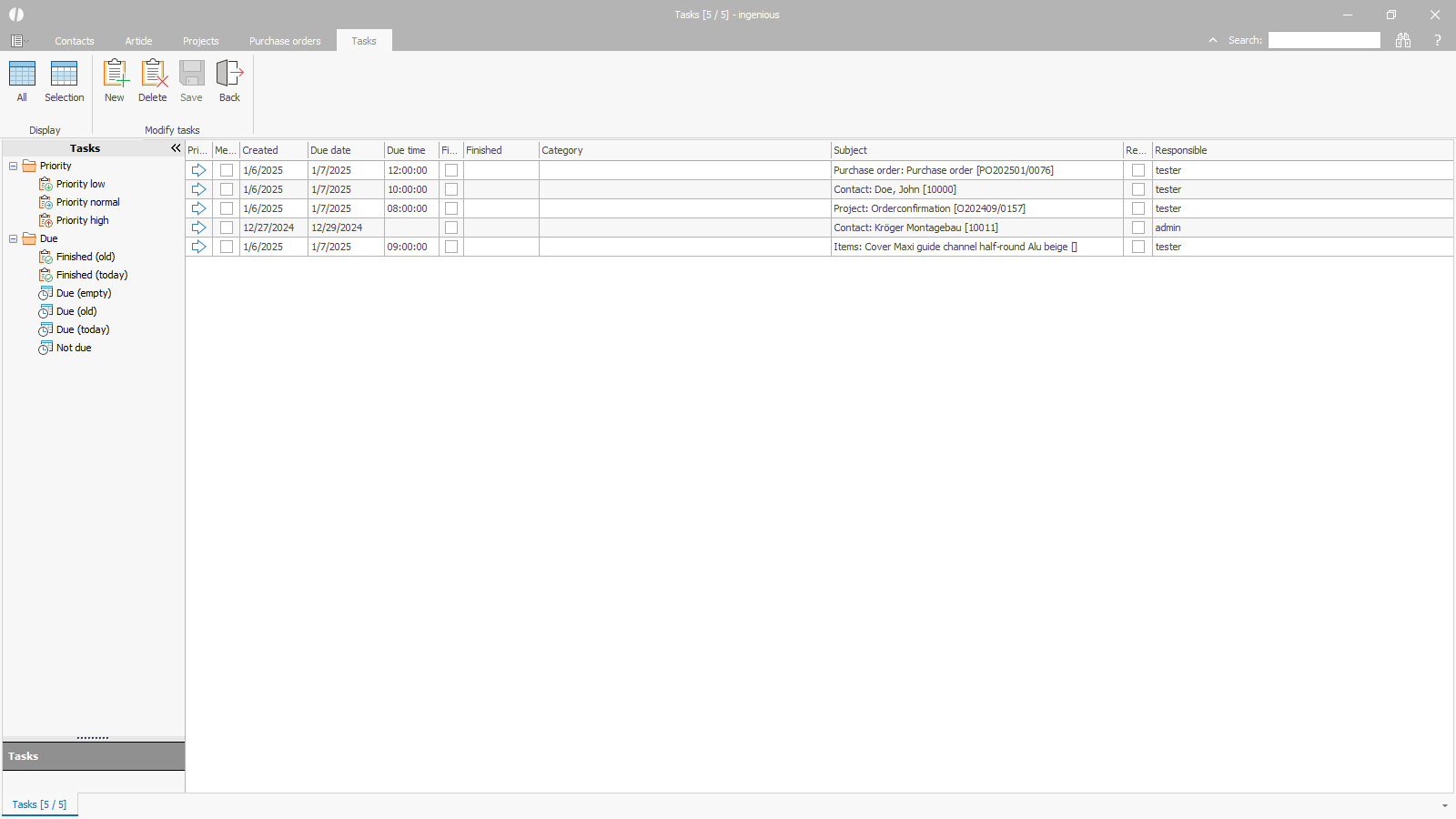This screenshot has width=1456, height=819.
Task: Toggle Re... checkbox for Kröger Montagebau task
Action: (1138, 227)
